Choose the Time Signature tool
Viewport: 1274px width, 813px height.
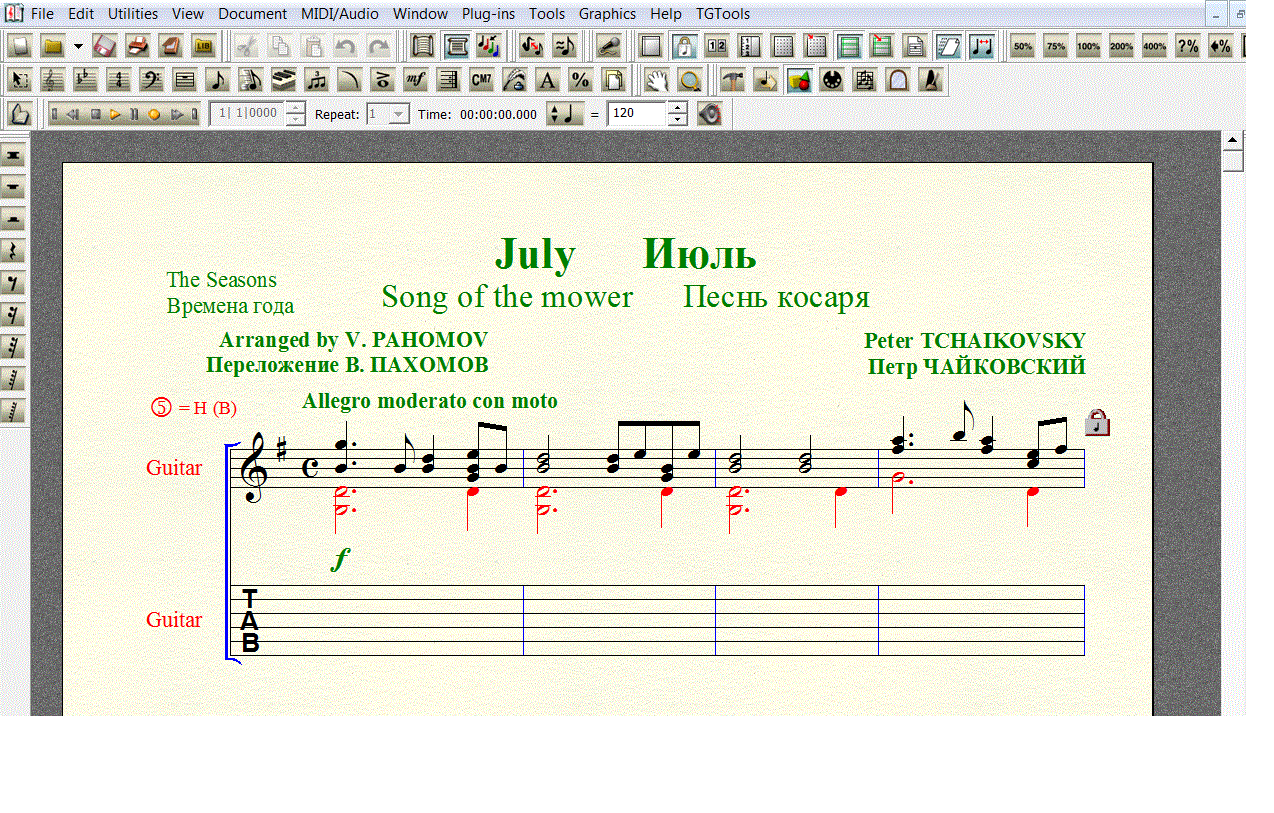click(118, 80)
